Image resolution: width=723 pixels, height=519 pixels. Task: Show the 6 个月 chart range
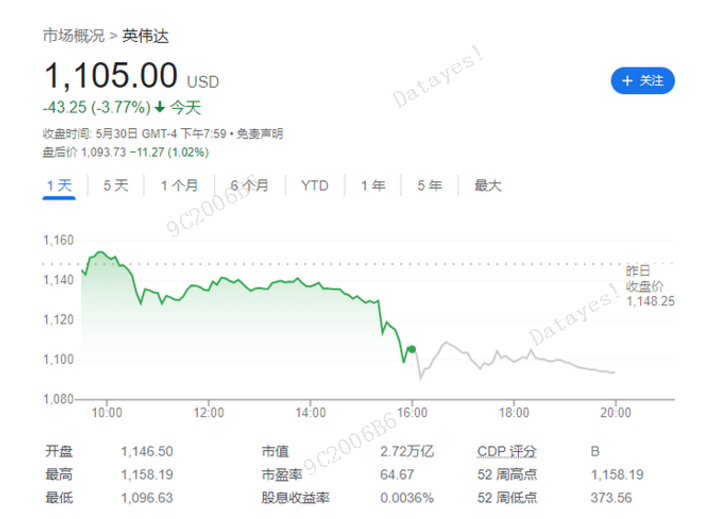point(249,185)
